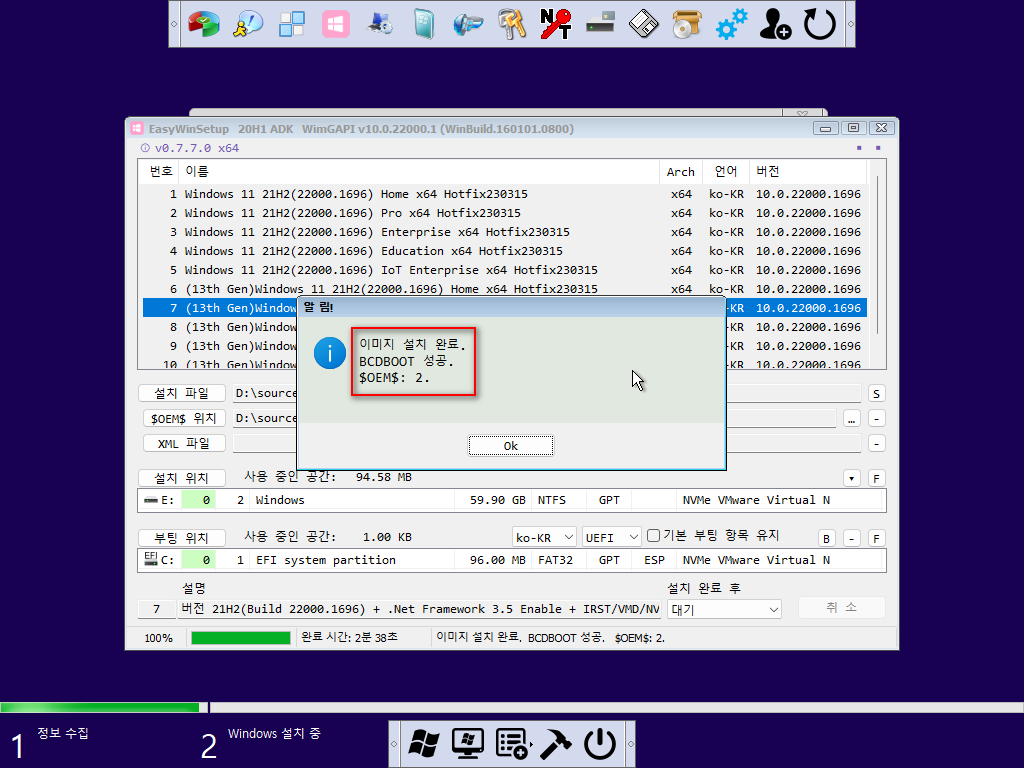Click the 설치 위치 button
This screenshot has width=1024, height=768.
pos(182,478)
